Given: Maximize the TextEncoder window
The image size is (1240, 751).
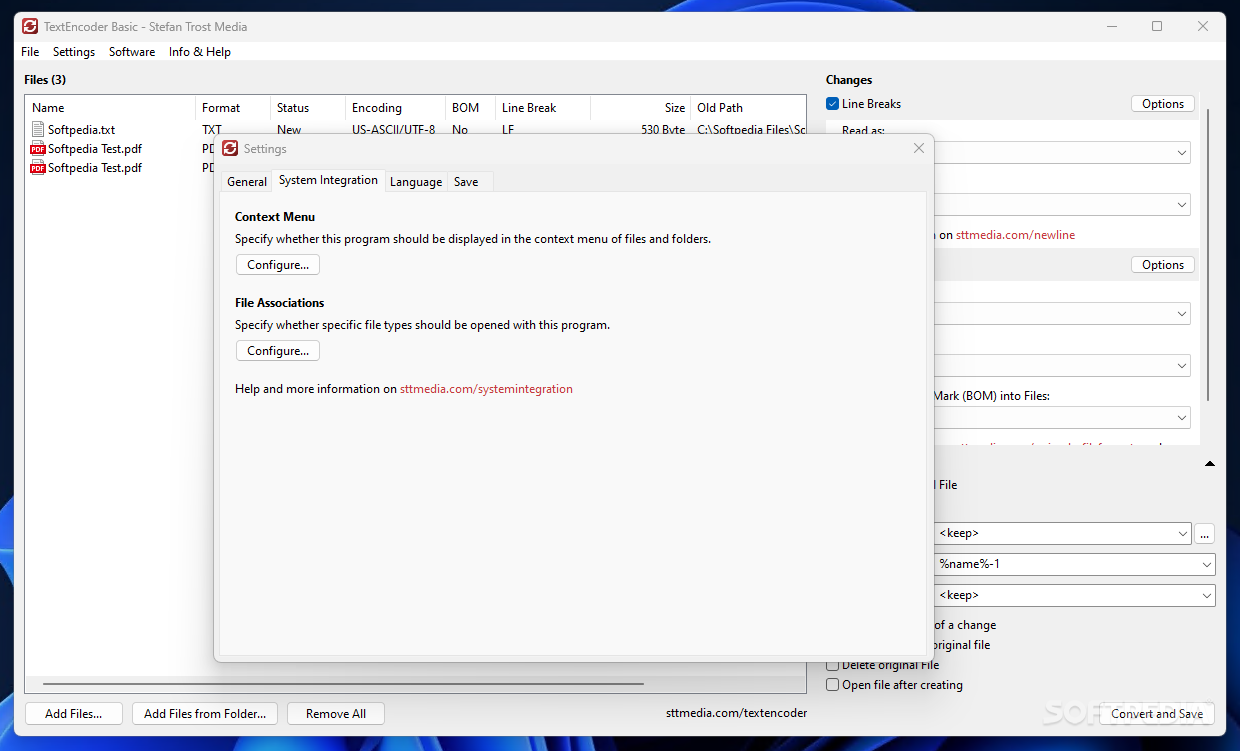Looking at the screenshot, I should (x=1157, y=26).
